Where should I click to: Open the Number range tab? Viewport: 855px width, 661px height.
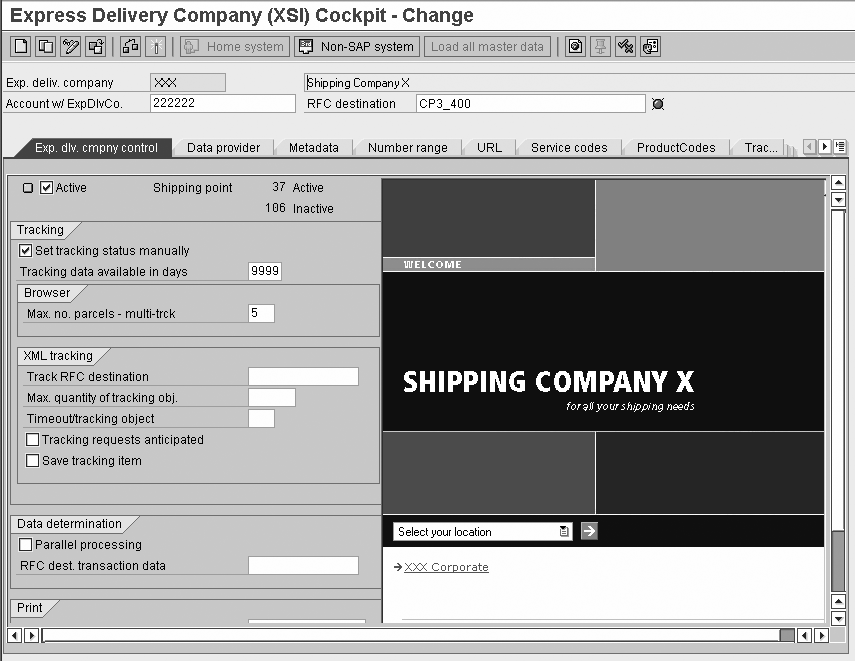pyautogui.click(x=408, y=148)
